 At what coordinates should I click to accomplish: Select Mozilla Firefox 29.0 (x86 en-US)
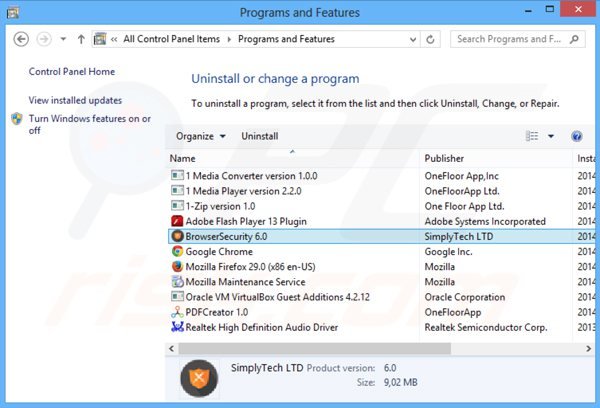click(251, 267)
